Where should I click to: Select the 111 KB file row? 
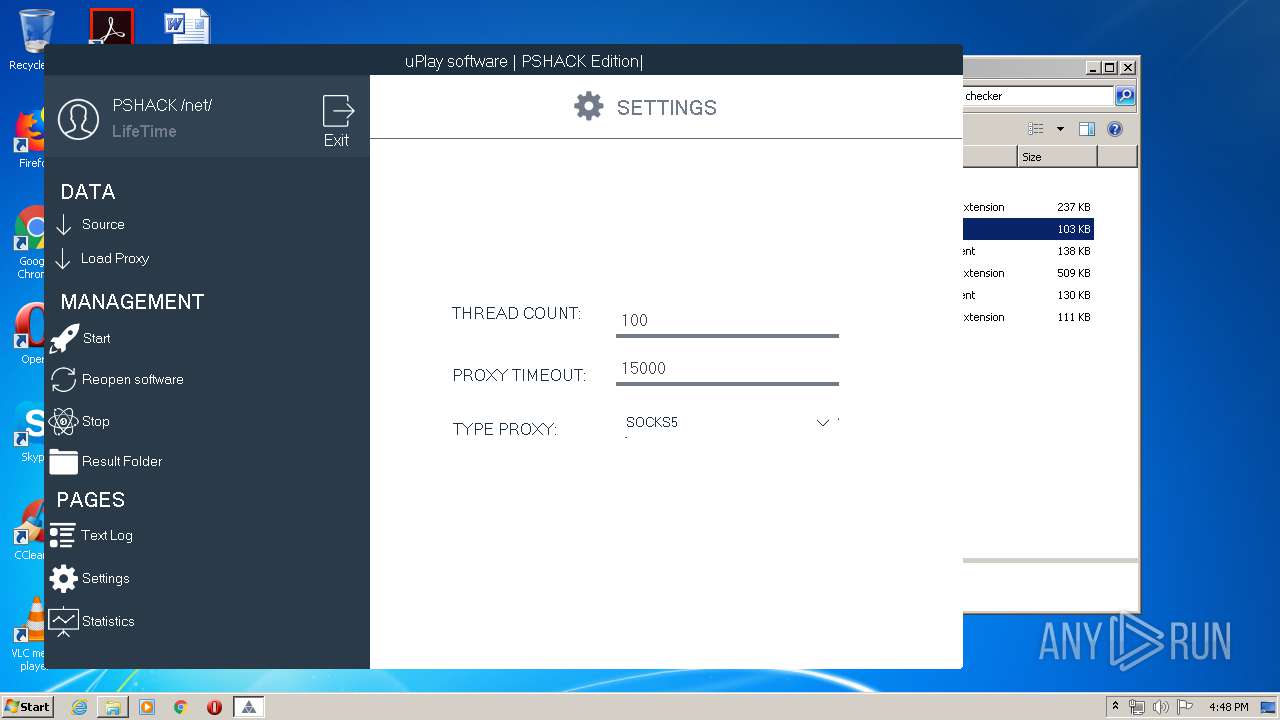click(1028, 317)
